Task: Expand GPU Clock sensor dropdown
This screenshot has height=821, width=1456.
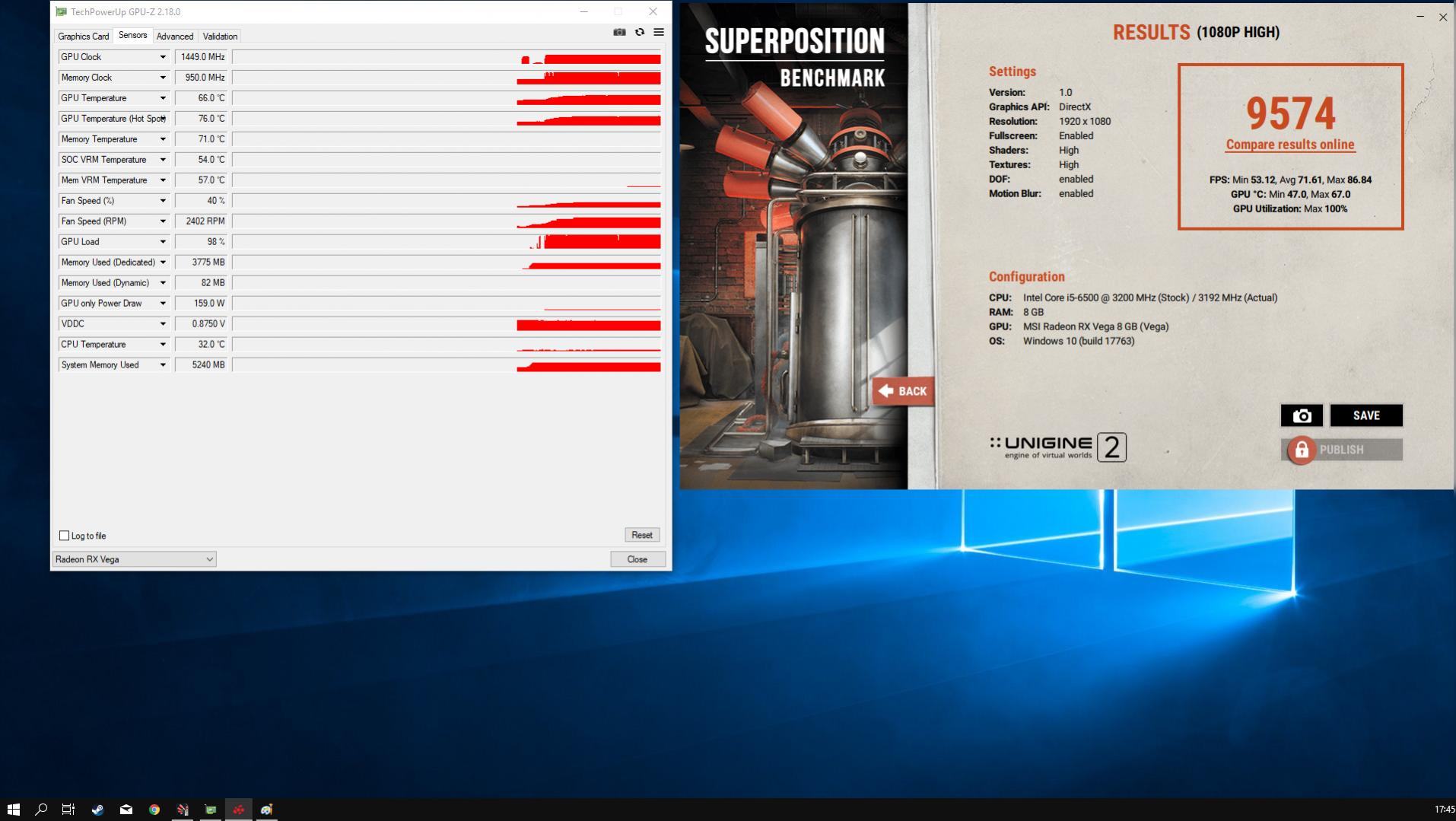Action: (x=163, y=57)
